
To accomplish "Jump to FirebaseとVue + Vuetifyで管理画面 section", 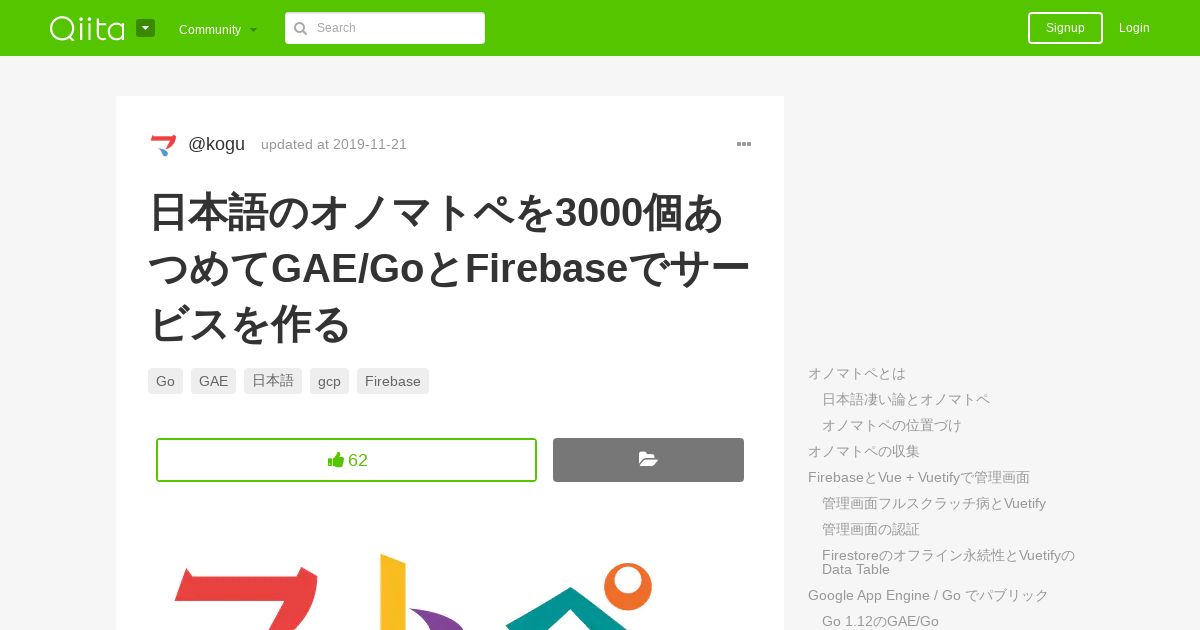I will (x=919, y=477).
